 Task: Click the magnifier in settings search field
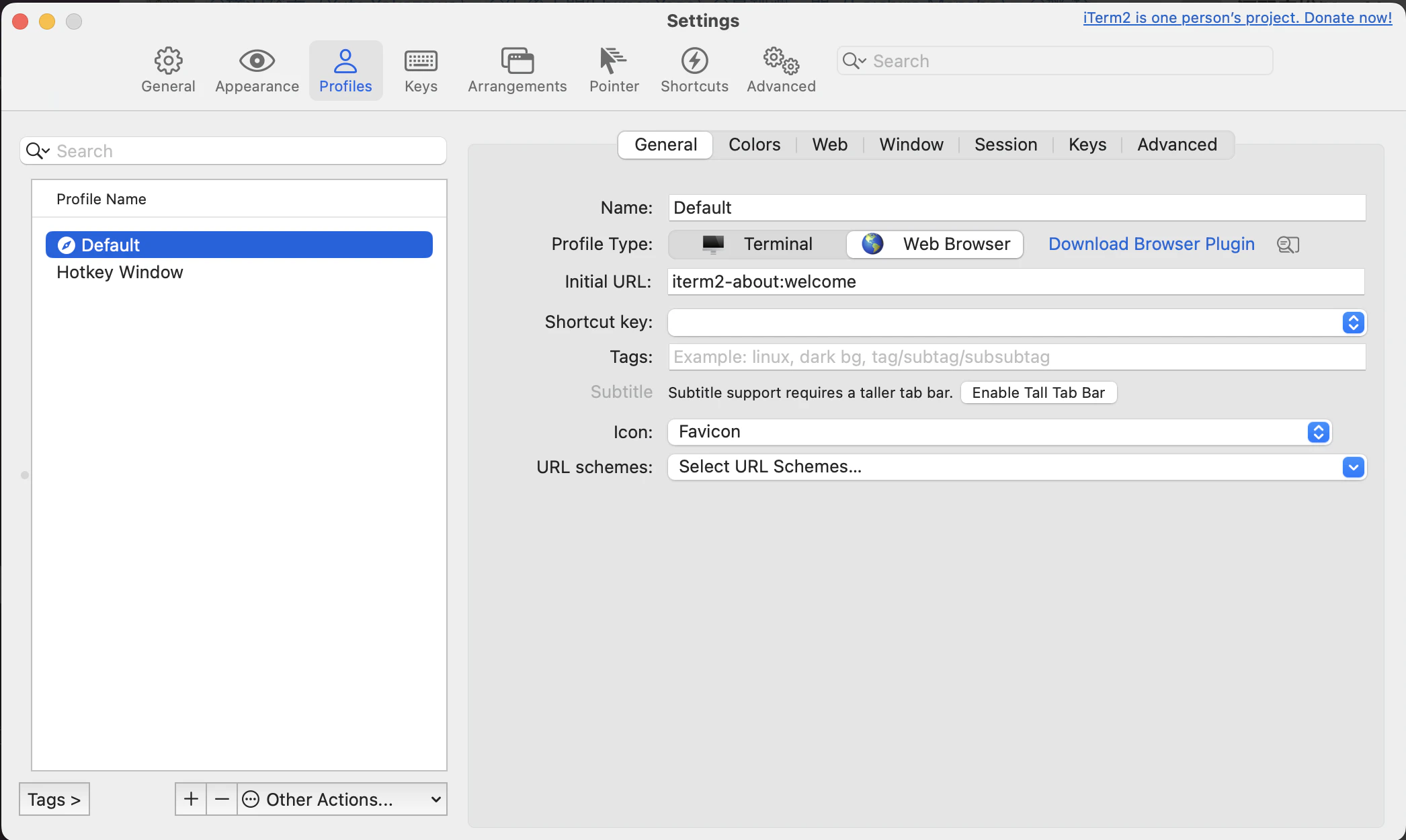click(x=854, y=61)
